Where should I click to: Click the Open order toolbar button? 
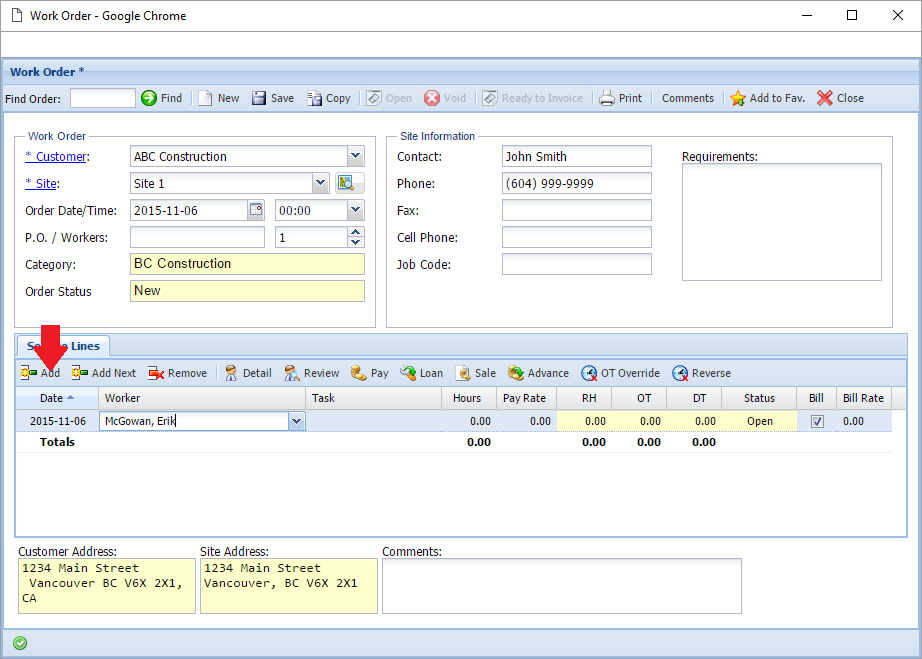pyautogui.click(x=389, y=98)
